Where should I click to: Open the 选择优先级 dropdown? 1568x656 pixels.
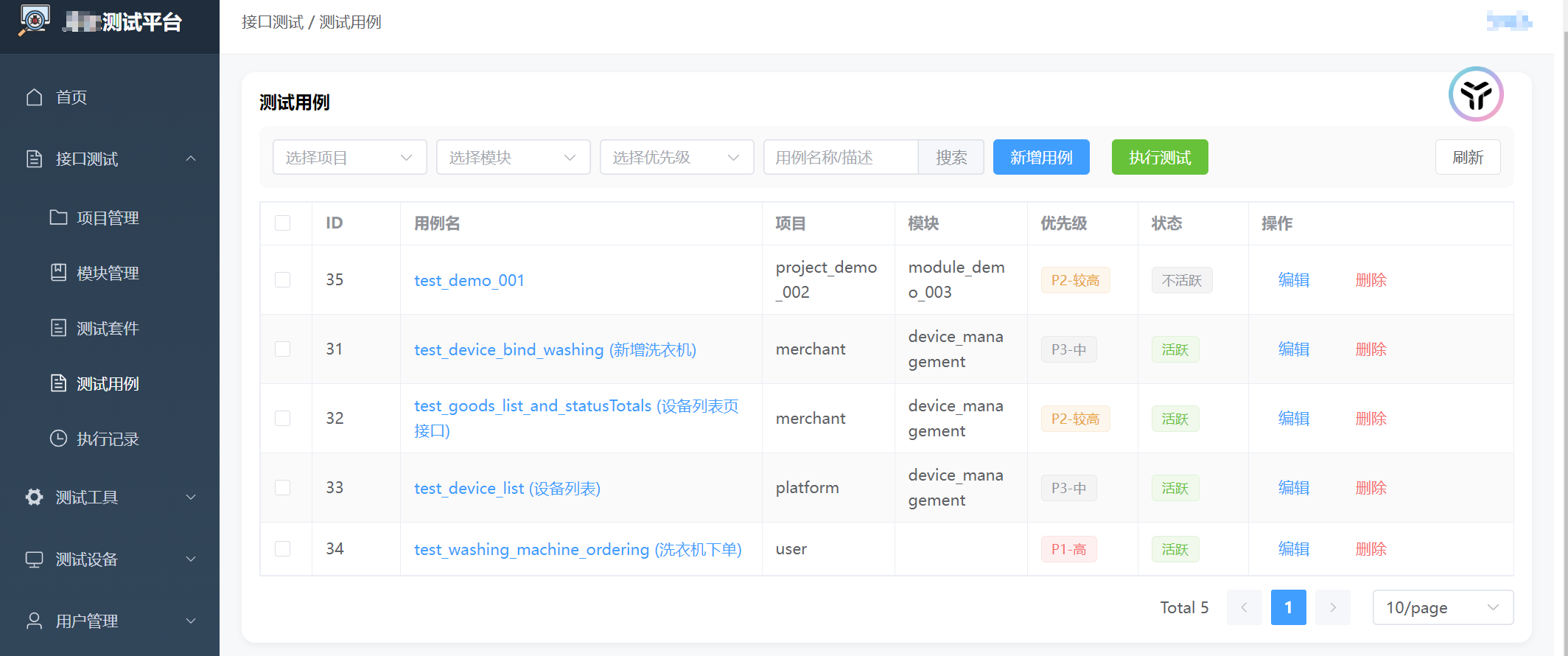pyautogui.click(x=677, y=157)
